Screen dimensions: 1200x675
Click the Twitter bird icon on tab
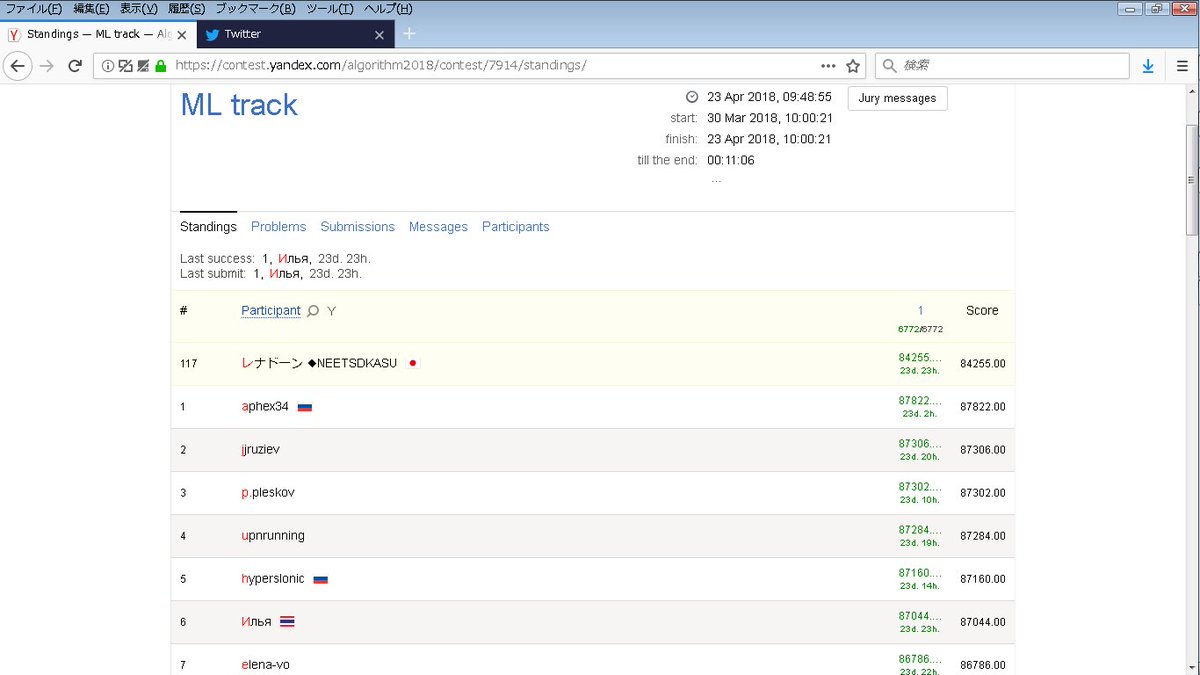211,34
